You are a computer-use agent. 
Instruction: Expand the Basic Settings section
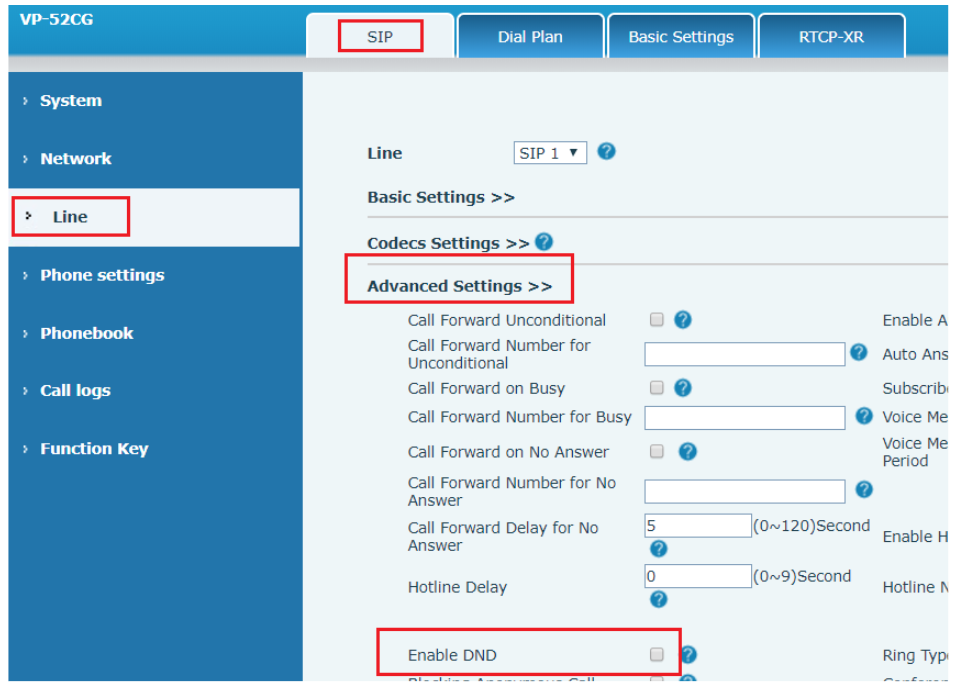coord(441,198)
